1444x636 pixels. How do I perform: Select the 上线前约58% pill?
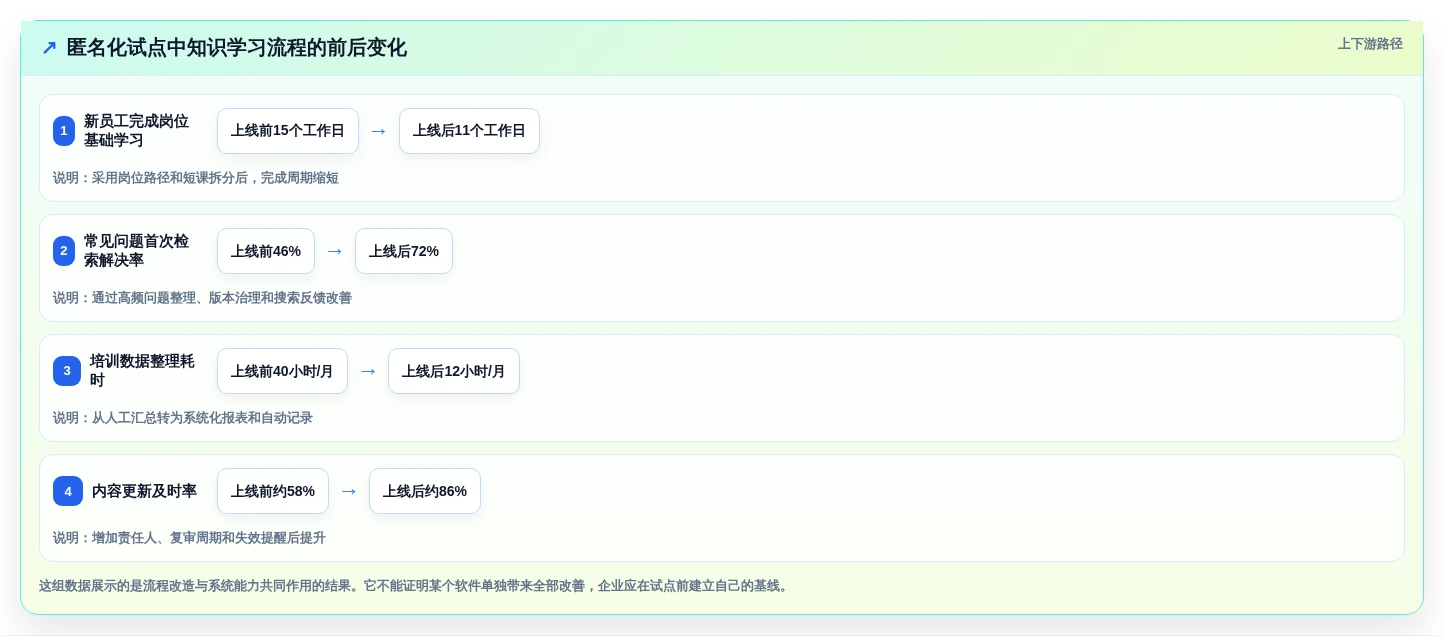pyautogui.click(x=273, y=491)
